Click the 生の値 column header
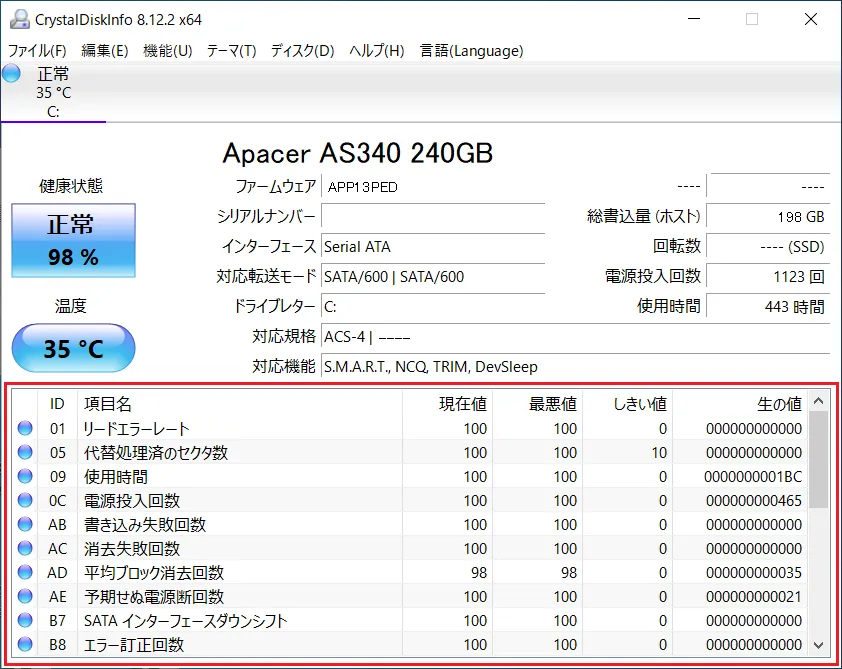Viewport: 842px width, 669px height. (x=740, y=404)
